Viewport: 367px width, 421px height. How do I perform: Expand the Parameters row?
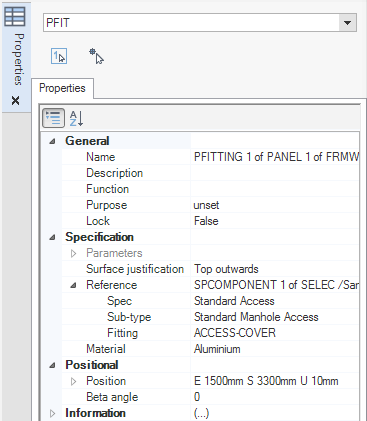[73, 253]
